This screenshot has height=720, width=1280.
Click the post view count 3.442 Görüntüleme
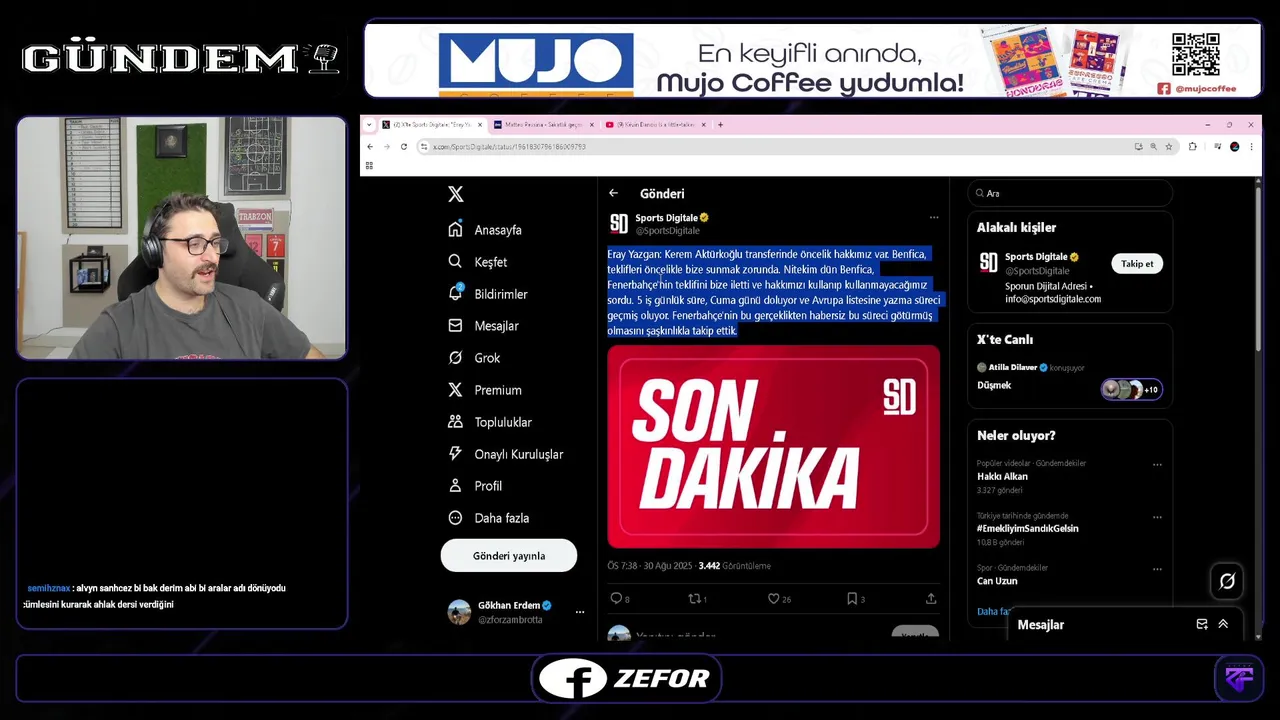(735, 566)
